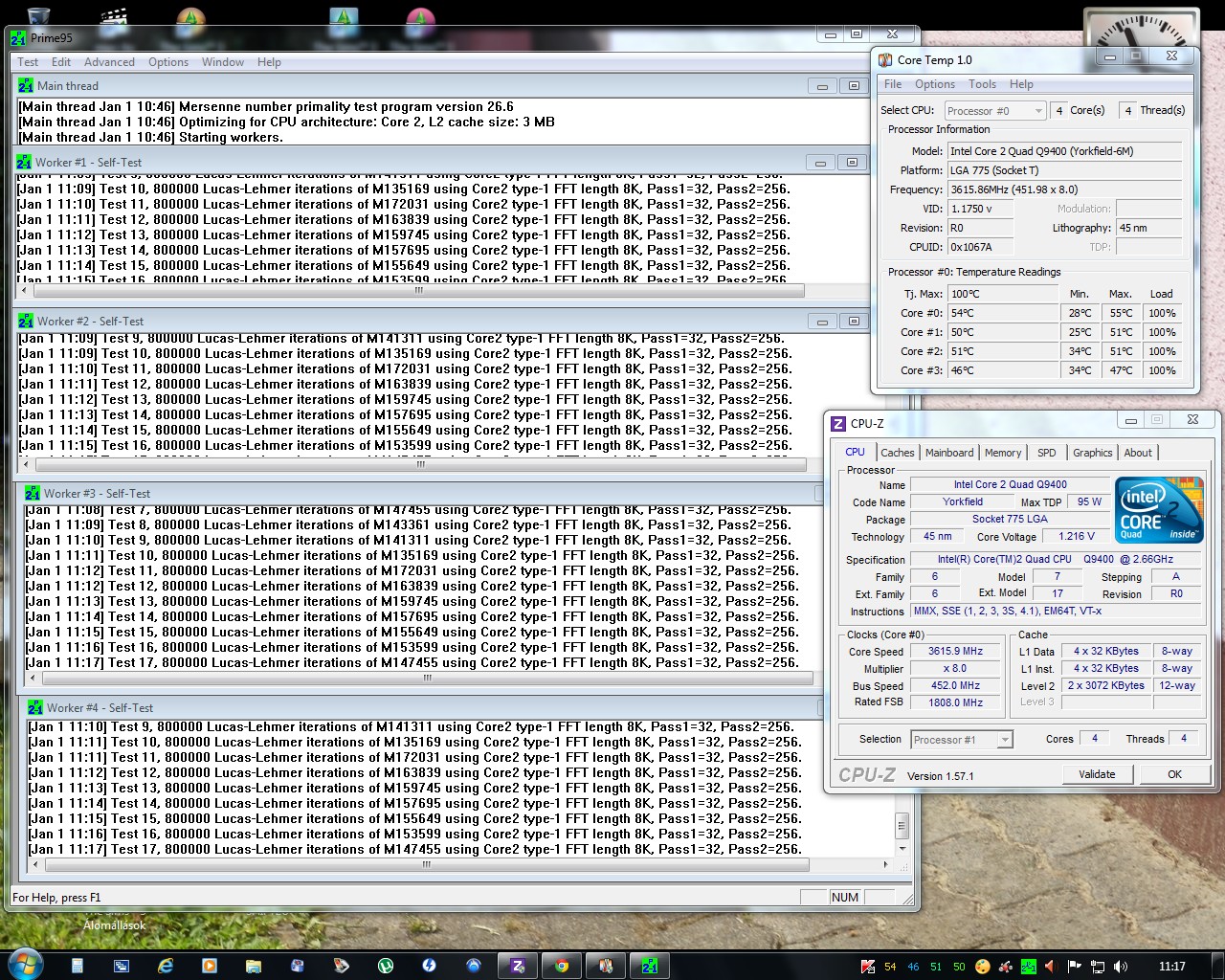
Task: Click the Frequency 3615.86MHz field in Core Temp
Action: click(x=1064, y=189)
